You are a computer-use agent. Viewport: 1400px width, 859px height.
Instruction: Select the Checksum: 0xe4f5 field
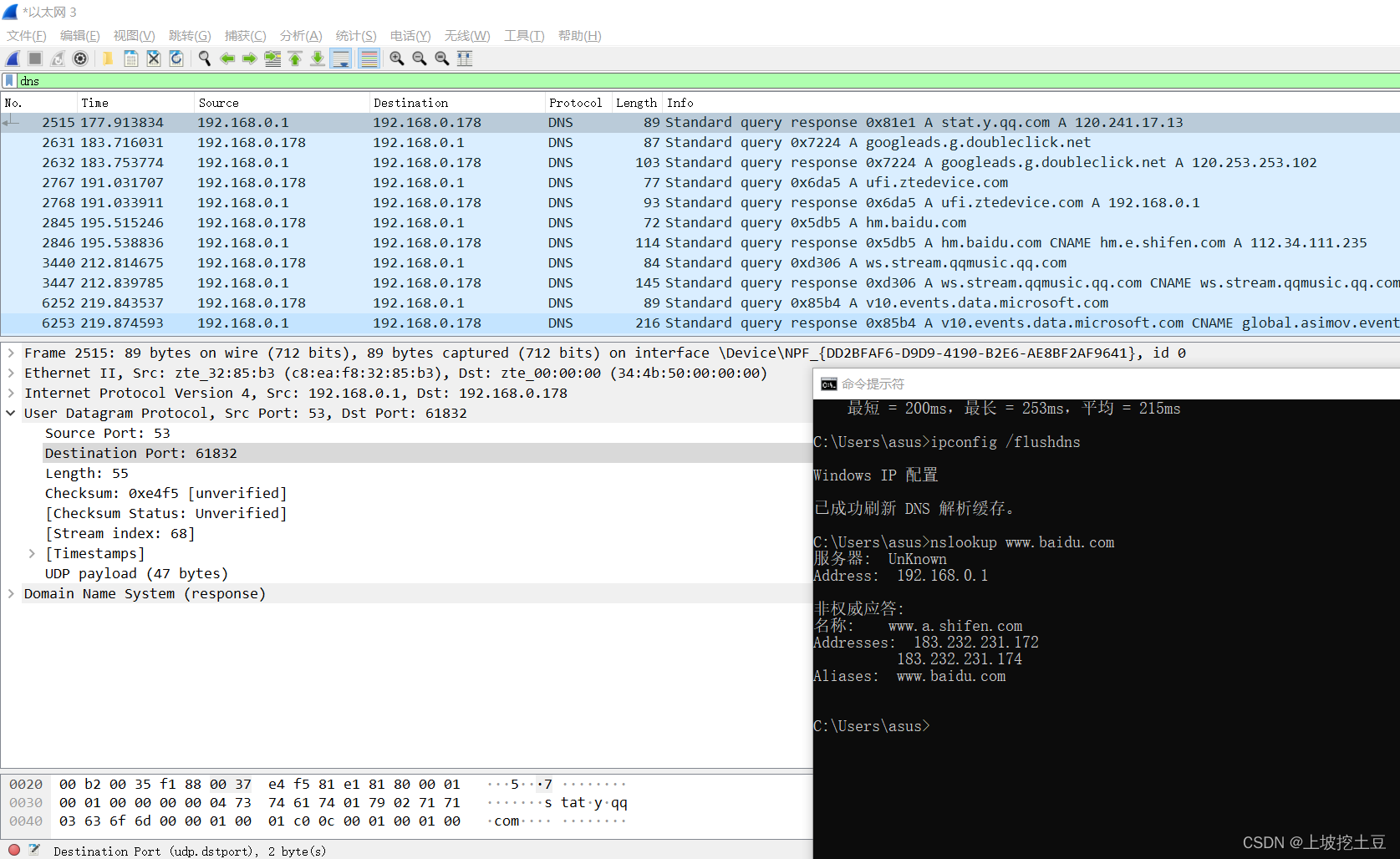click(x=165, y=493)
